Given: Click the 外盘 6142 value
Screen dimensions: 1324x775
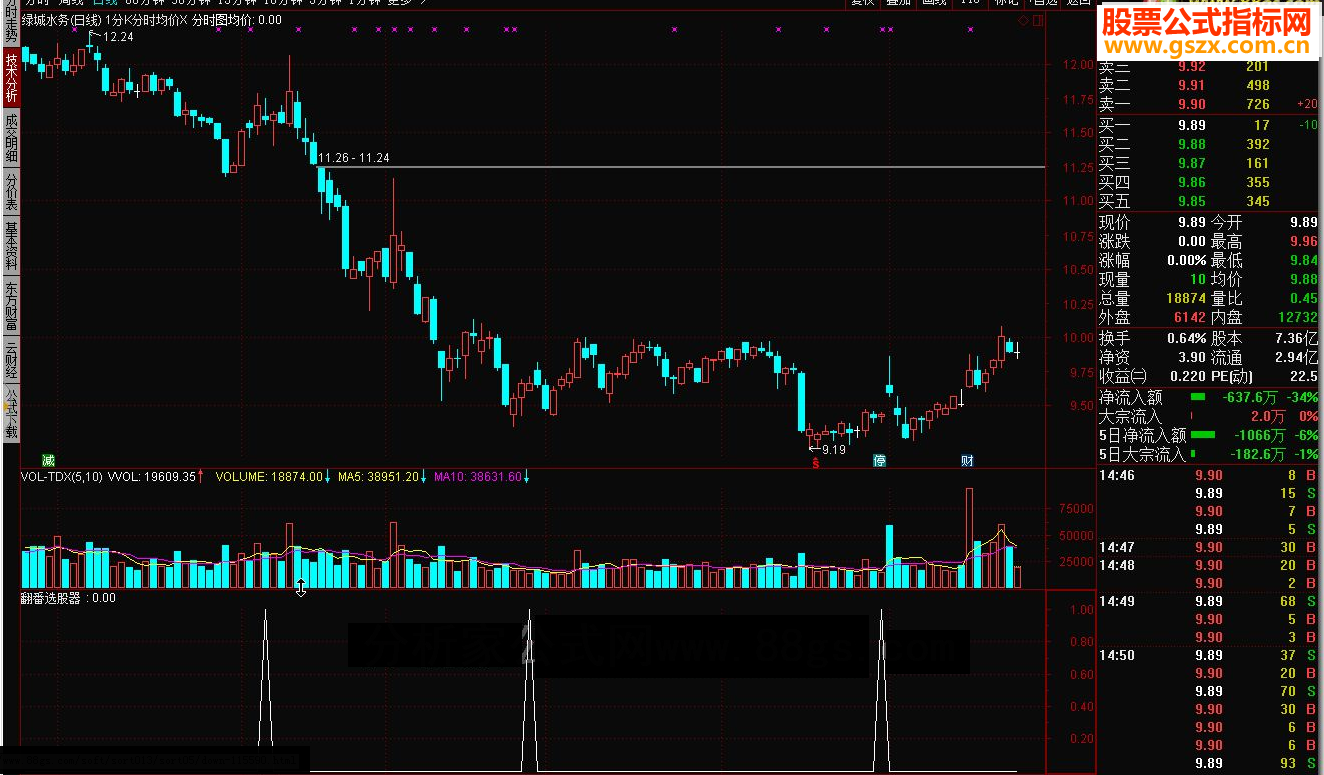Looking at the screenshot, I should (1189, 317).
